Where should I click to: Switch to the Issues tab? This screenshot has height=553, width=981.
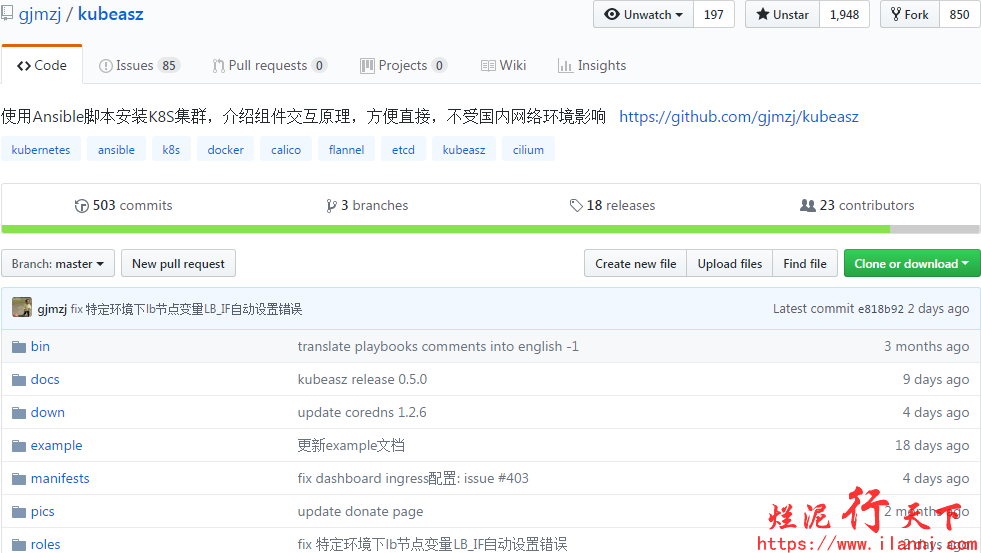pyautogui.click(x=138, y=66)
